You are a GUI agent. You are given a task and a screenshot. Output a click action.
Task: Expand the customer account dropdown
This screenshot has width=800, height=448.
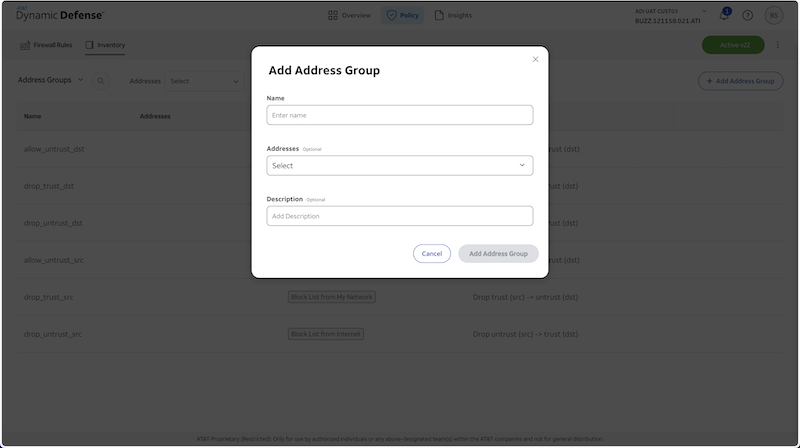click(704, 11)
